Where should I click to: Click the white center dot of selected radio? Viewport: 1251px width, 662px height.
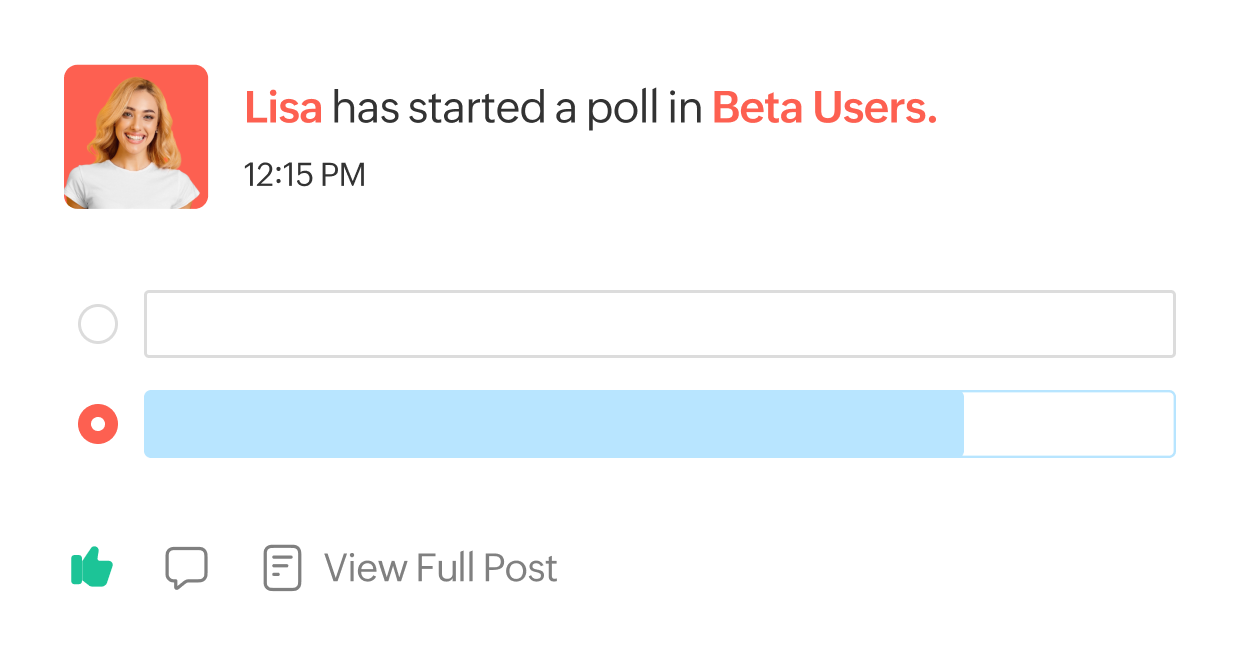(98, 424)
